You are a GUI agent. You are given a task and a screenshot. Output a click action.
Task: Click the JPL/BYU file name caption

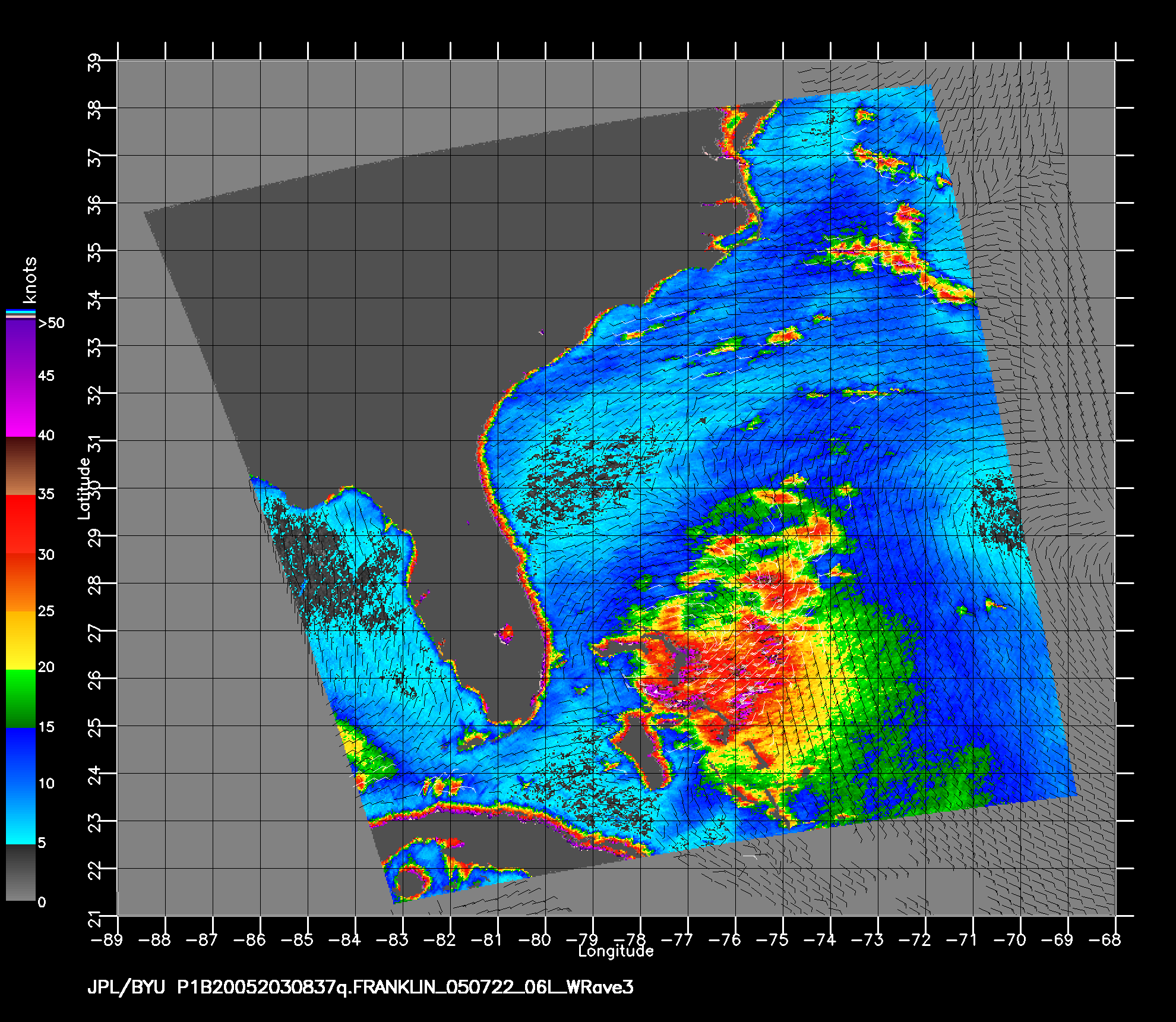pos(360,988)
